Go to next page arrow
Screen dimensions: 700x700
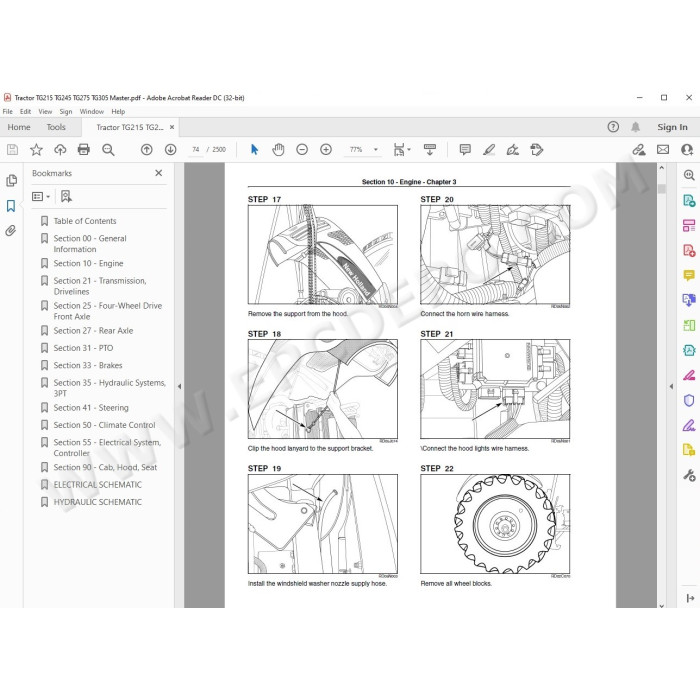[170, 150]
